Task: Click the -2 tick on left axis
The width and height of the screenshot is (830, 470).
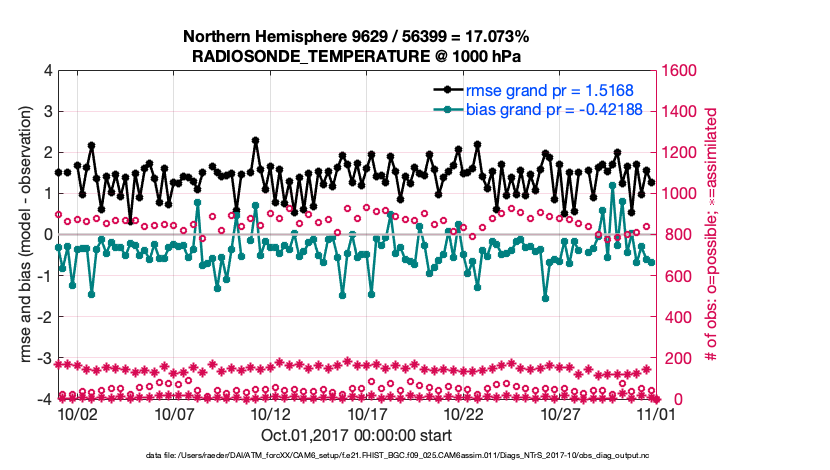Action: (44, 317)
